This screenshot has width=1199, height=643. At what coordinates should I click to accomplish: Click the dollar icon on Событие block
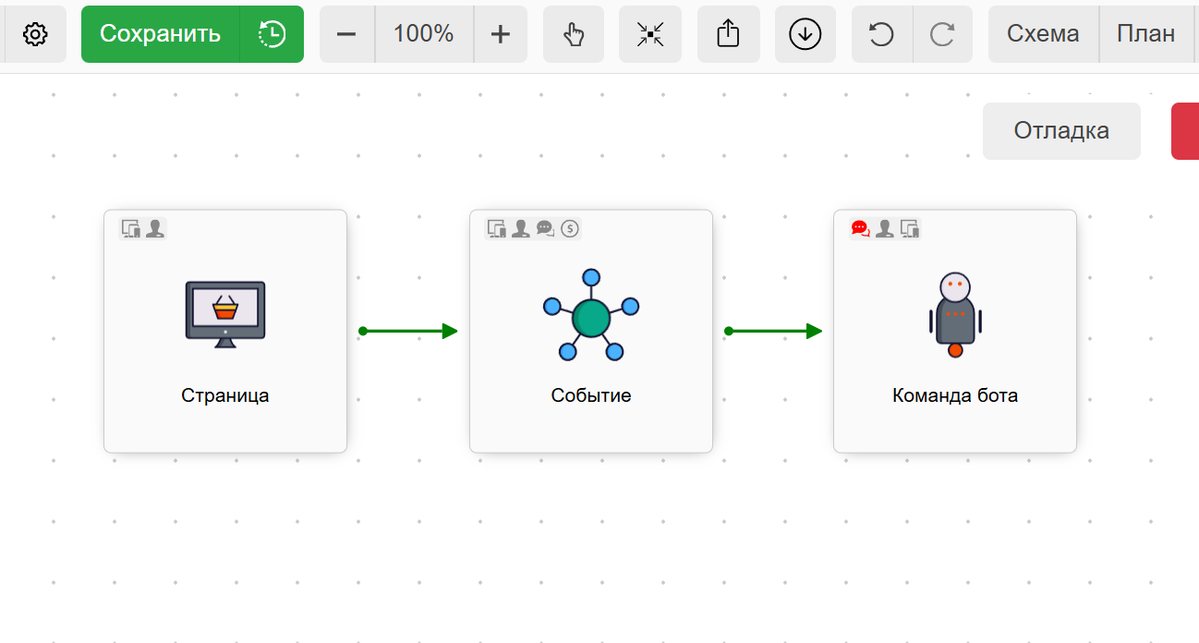tap(570, 228)
